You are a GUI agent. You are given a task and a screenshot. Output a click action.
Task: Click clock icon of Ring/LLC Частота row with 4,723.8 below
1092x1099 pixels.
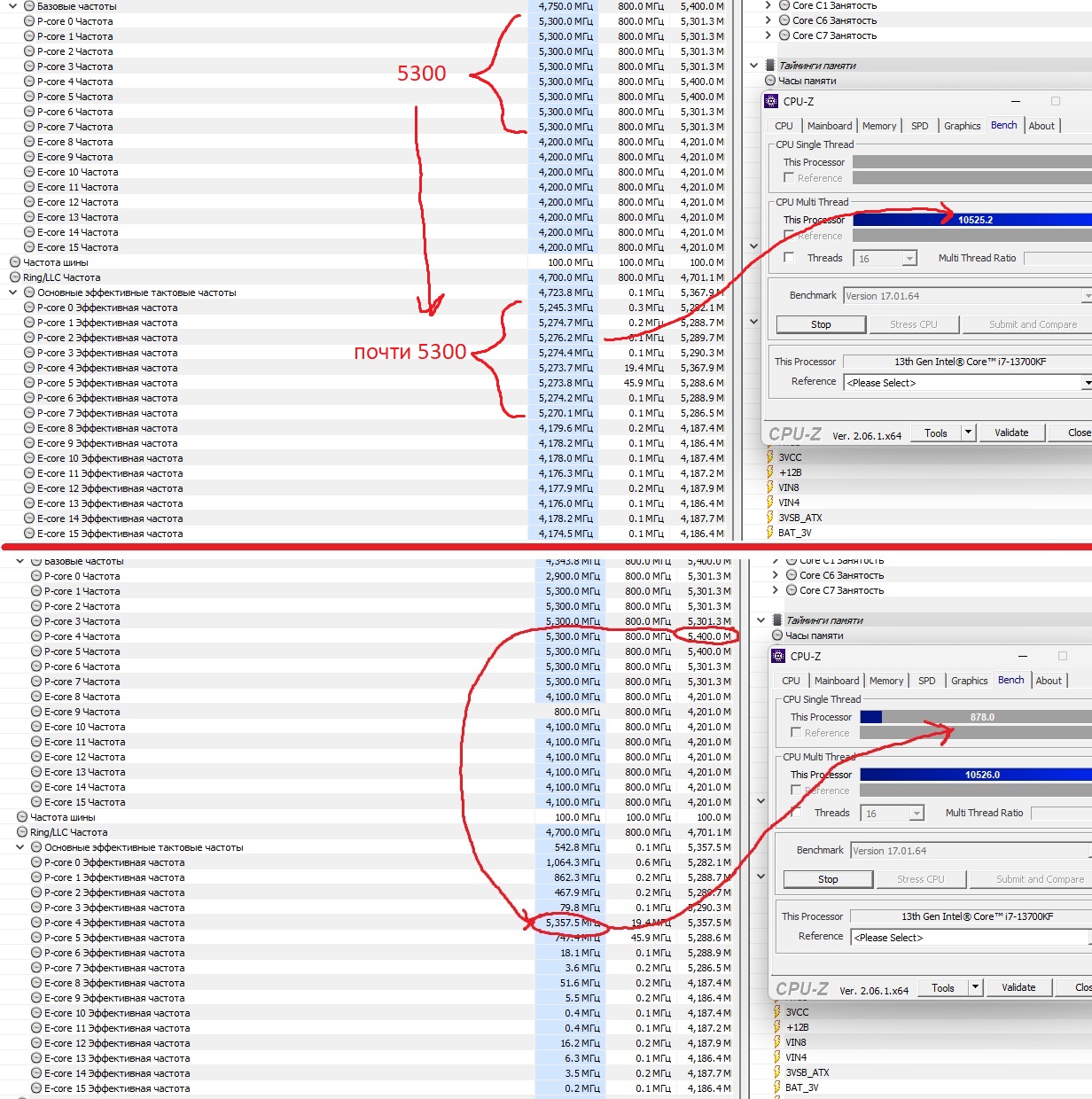[x=15, y=277]
